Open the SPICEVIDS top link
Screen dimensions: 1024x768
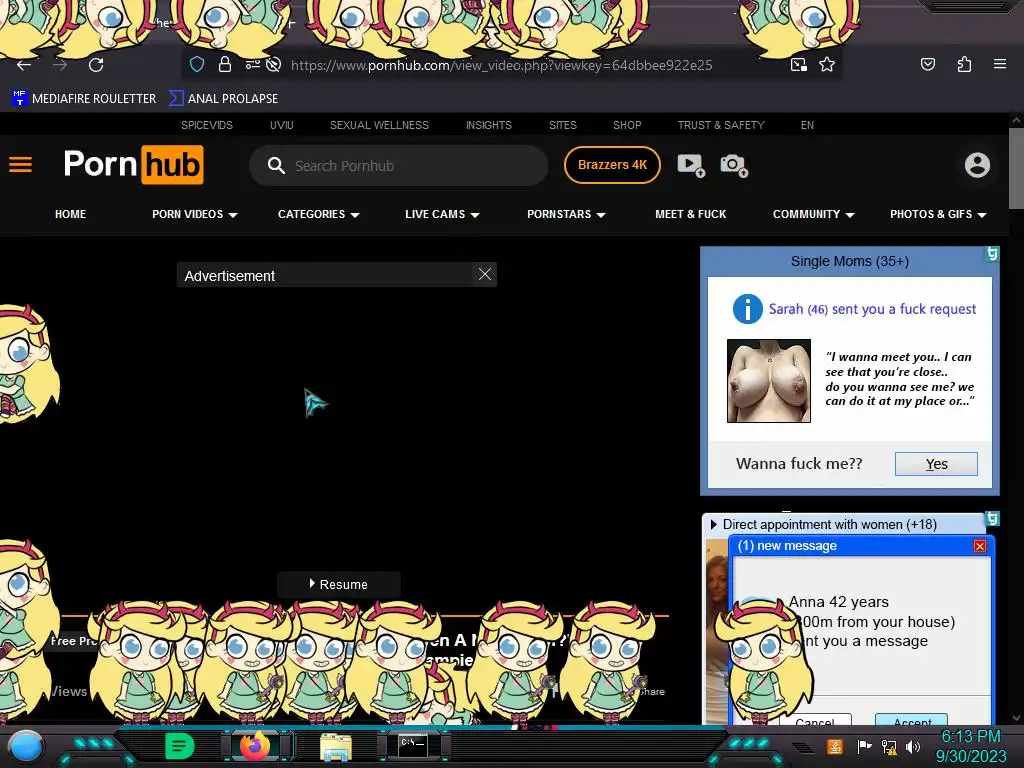(206, 125)
